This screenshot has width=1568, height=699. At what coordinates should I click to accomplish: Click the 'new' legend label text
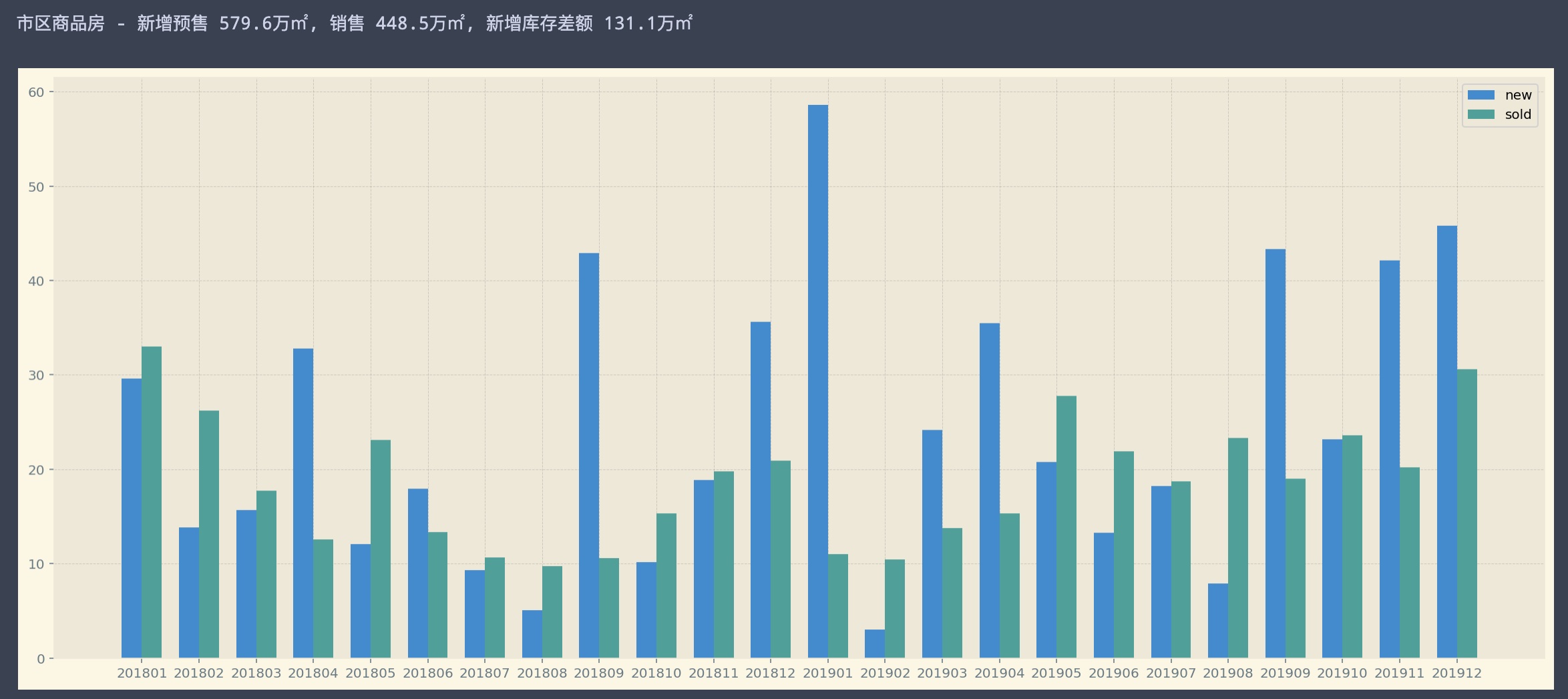[x=1518, y=95]
